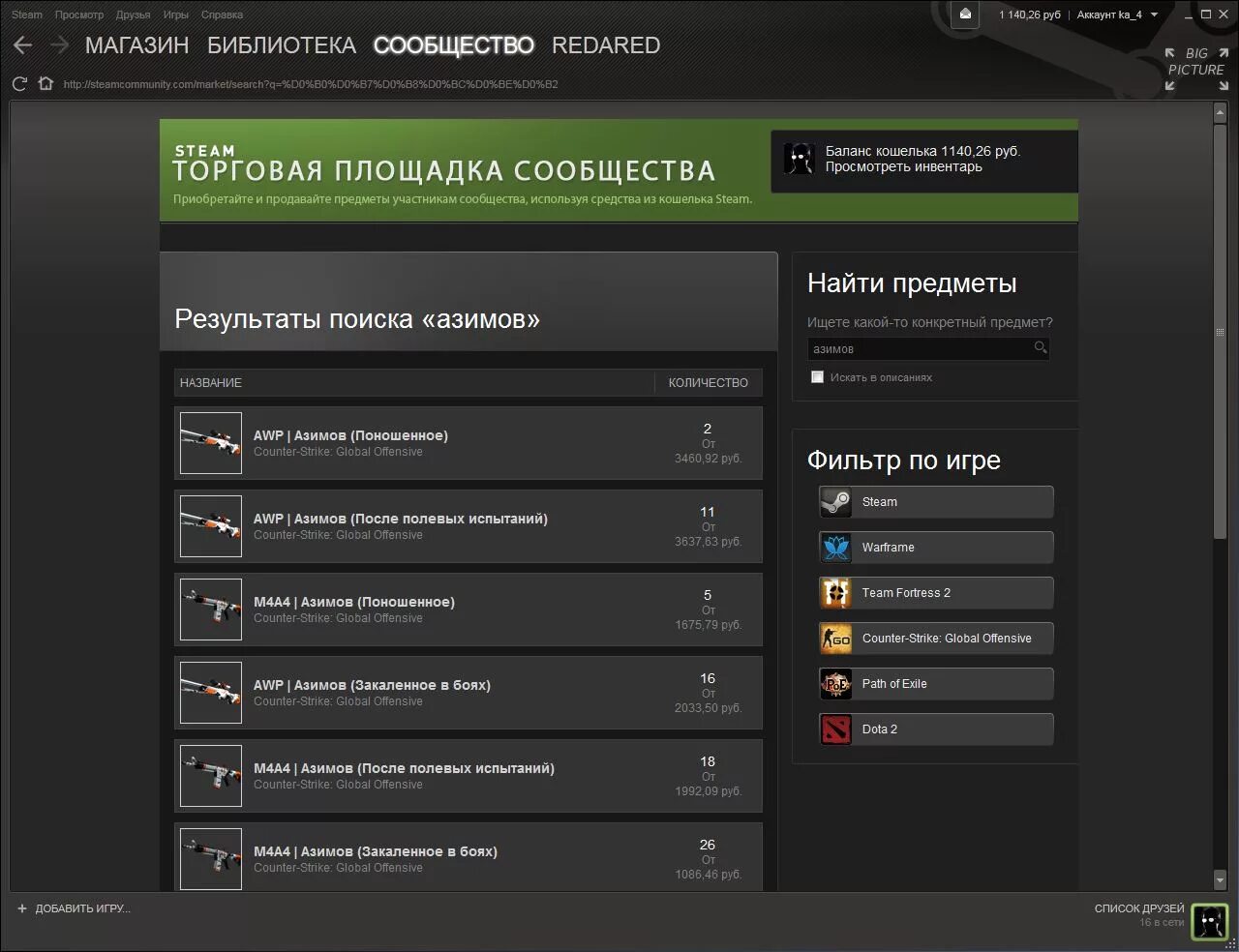Click the Team Fortress 2 icon
This screenshot has height=952, width=1239.
[x=836, y=593]
